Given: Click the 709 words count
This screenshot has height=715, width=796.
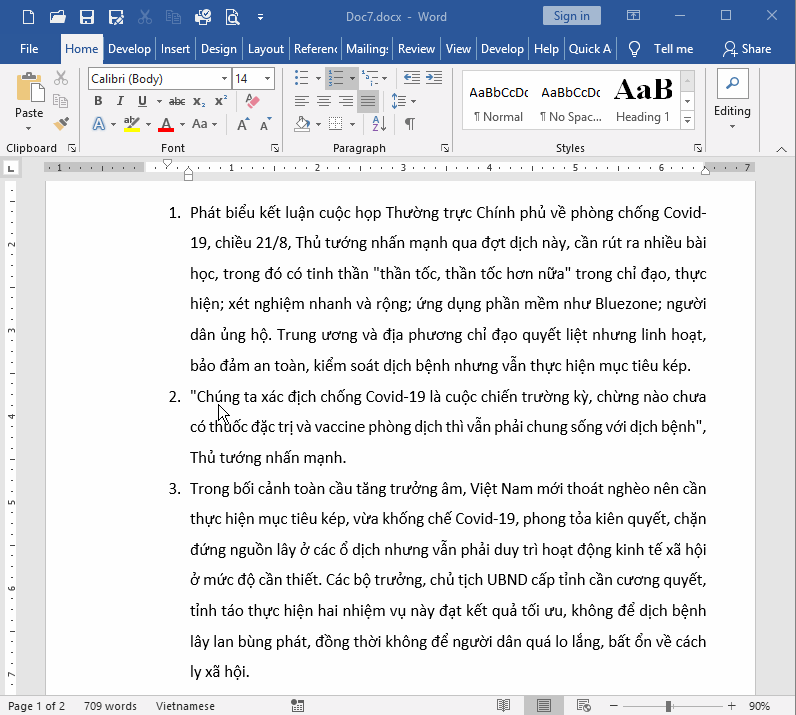Looking at the screenshot, I should coord(110,706).
